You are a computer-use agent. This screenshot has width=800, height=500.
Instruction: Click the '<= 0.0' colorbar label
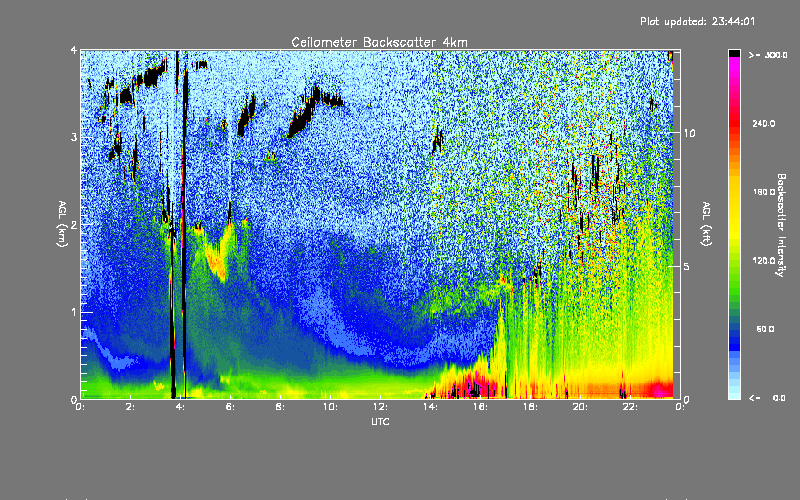(x=768, y=398)
